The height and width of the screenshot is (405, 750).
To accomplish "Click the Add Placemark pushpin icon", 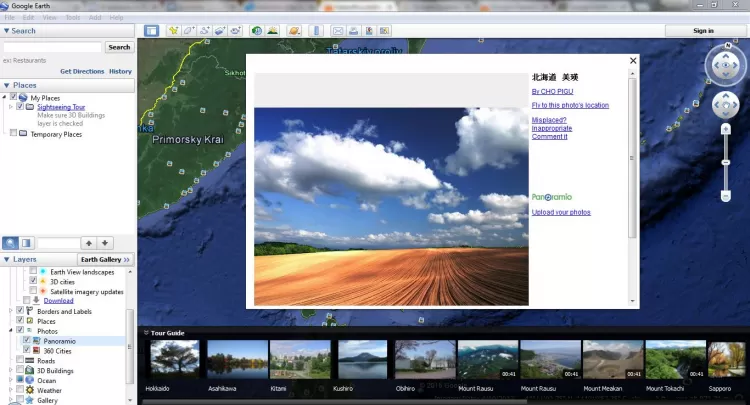I will 174,31.
